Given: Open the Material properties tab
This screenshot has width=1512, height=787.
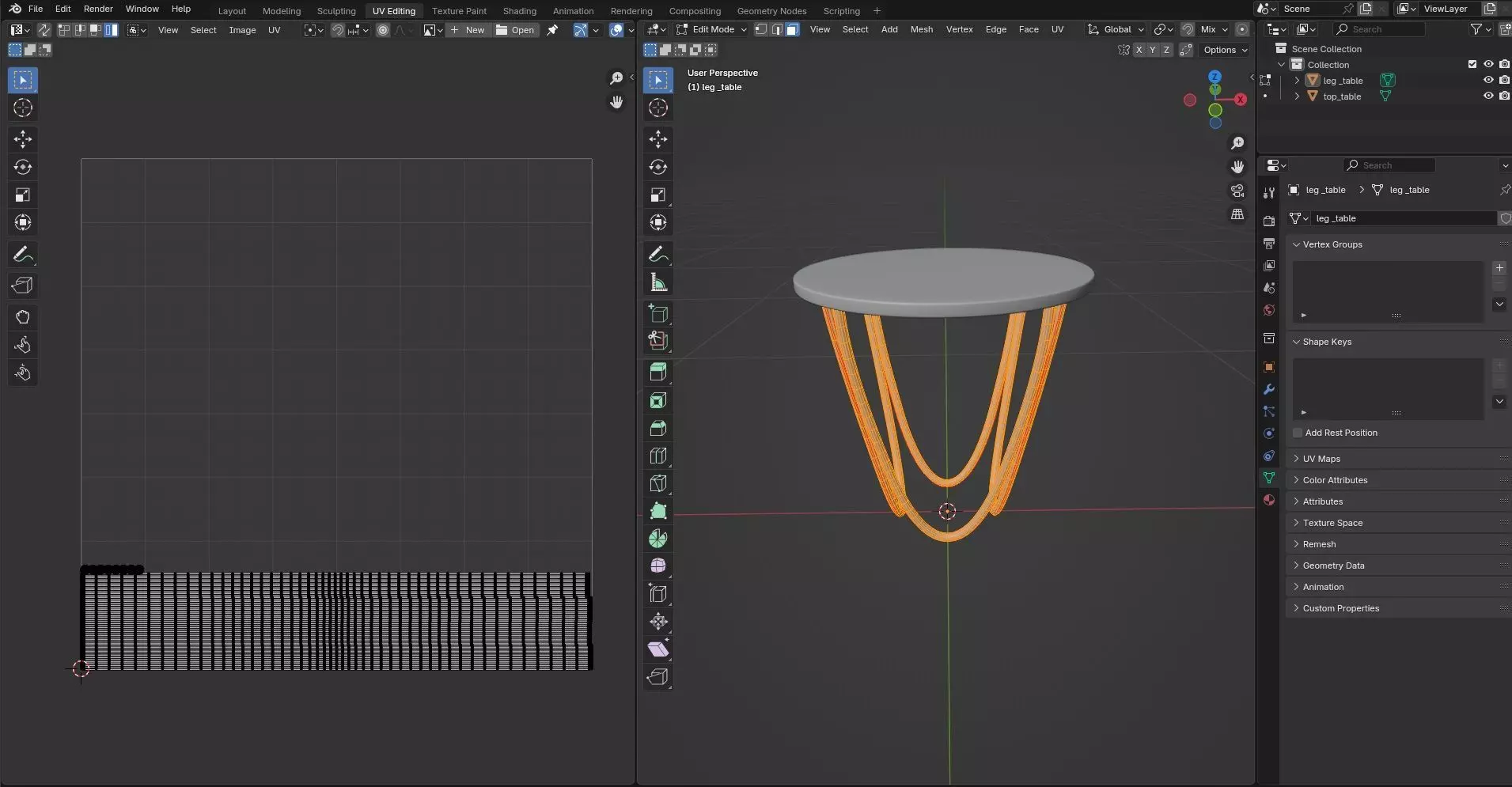Looking at the screenshot, I should tap(1269, 500).
